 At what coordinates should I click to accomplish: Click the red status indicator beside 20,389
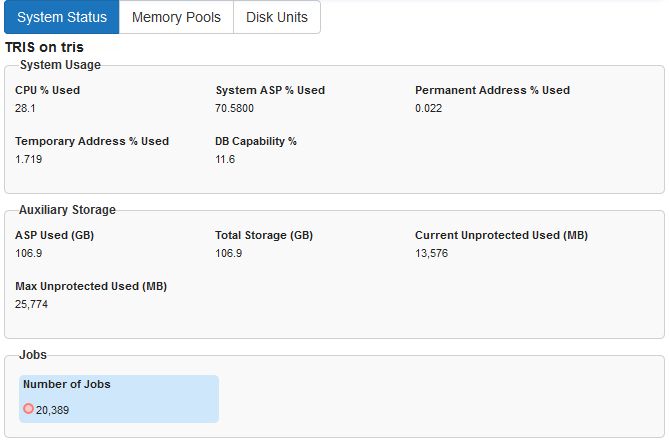pos(28,409)
